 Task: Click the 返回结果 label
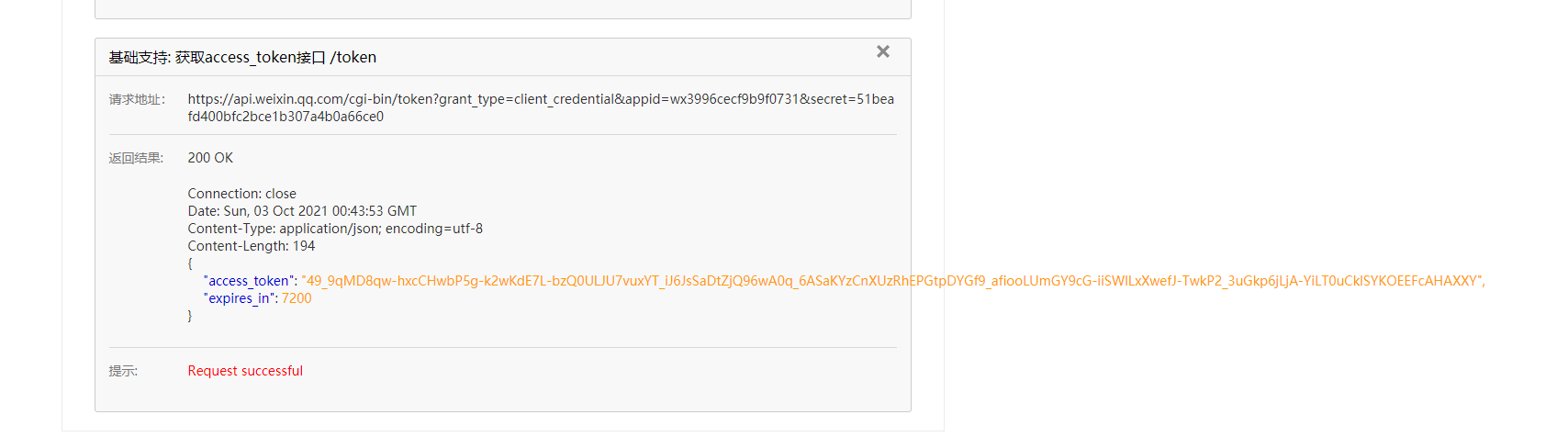click(x=136, y=158)
